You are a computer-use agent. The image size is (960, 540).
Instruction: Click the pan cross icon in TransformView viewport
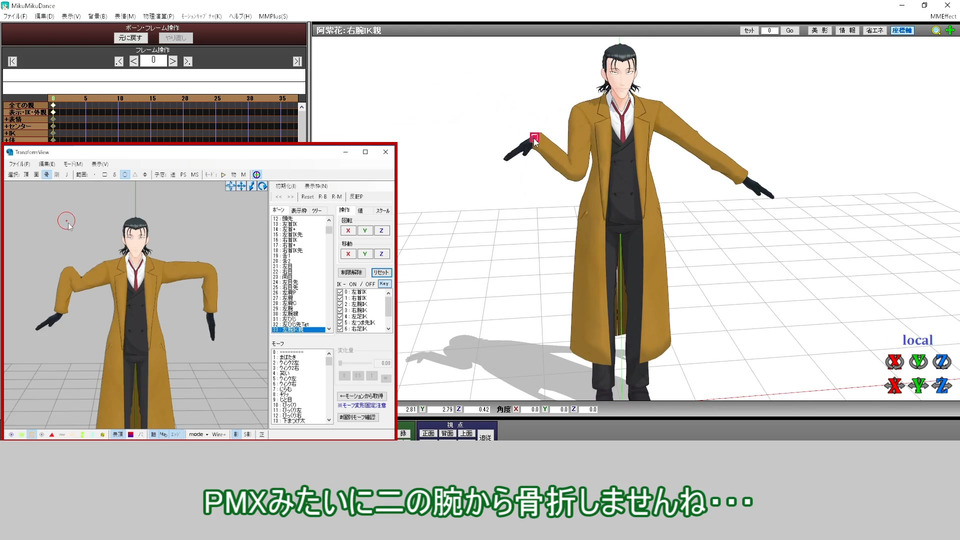click(241, 186)
